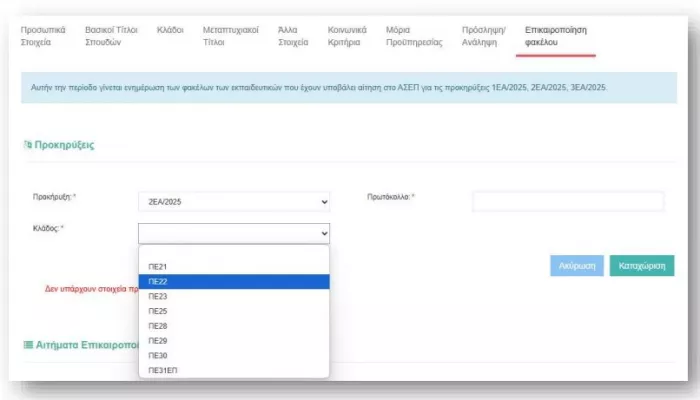Select ΠΕ22 option in the dropdown list
The height and width of the screenshot is (400, 700).
pyautogui.click(x=158, y=282)
